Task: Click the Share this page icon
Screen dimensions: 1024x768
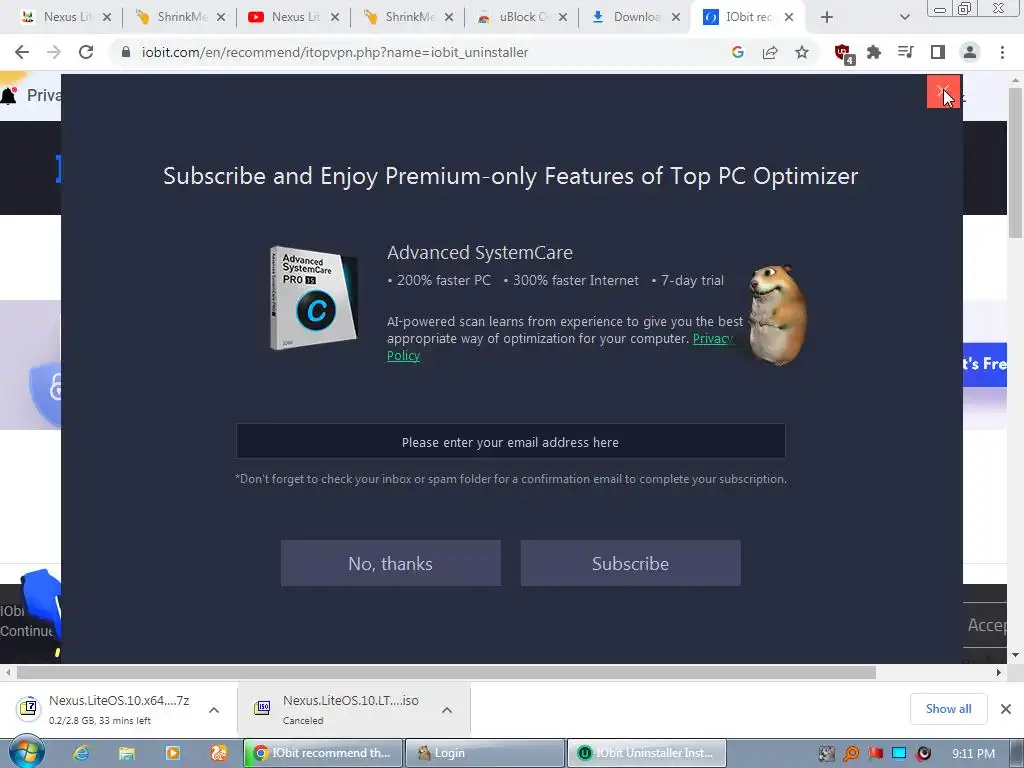Action: pyautogui.click(x=770, y=52)
